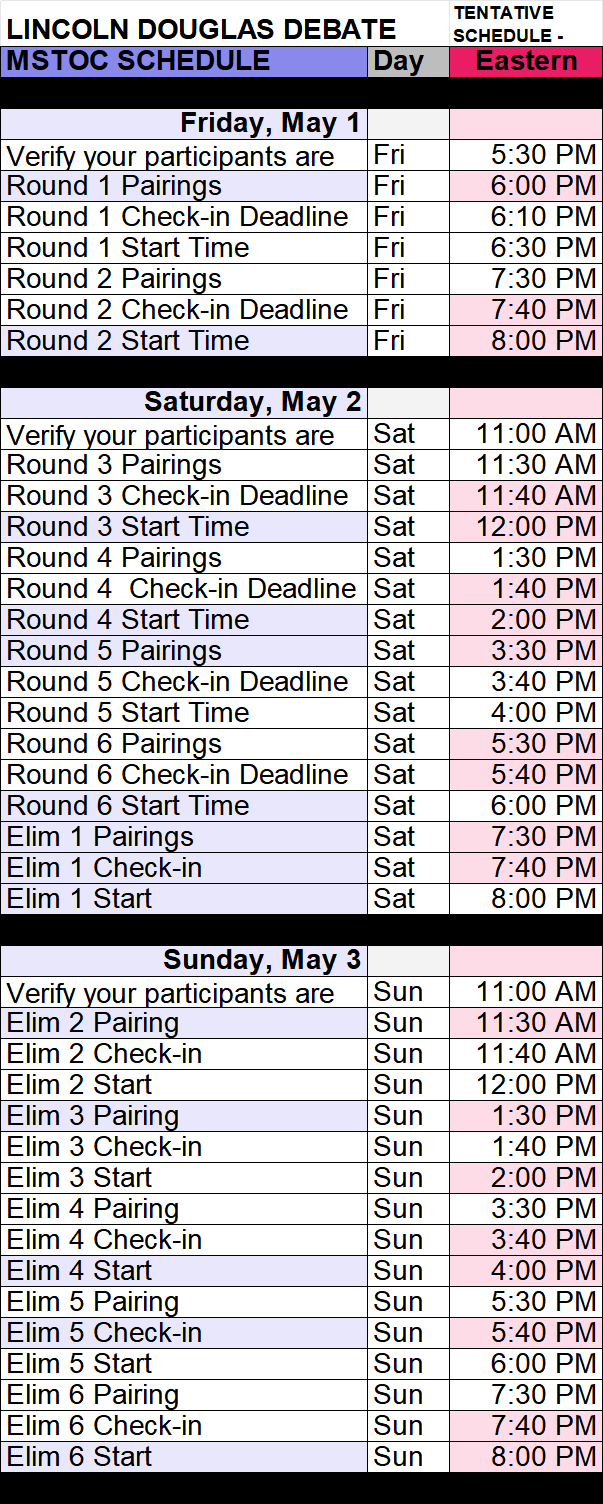This screenshot has height=1504, width=603.
Task: Click the Elim 2 Pairing cell
Action: (x=184, y=1023)
